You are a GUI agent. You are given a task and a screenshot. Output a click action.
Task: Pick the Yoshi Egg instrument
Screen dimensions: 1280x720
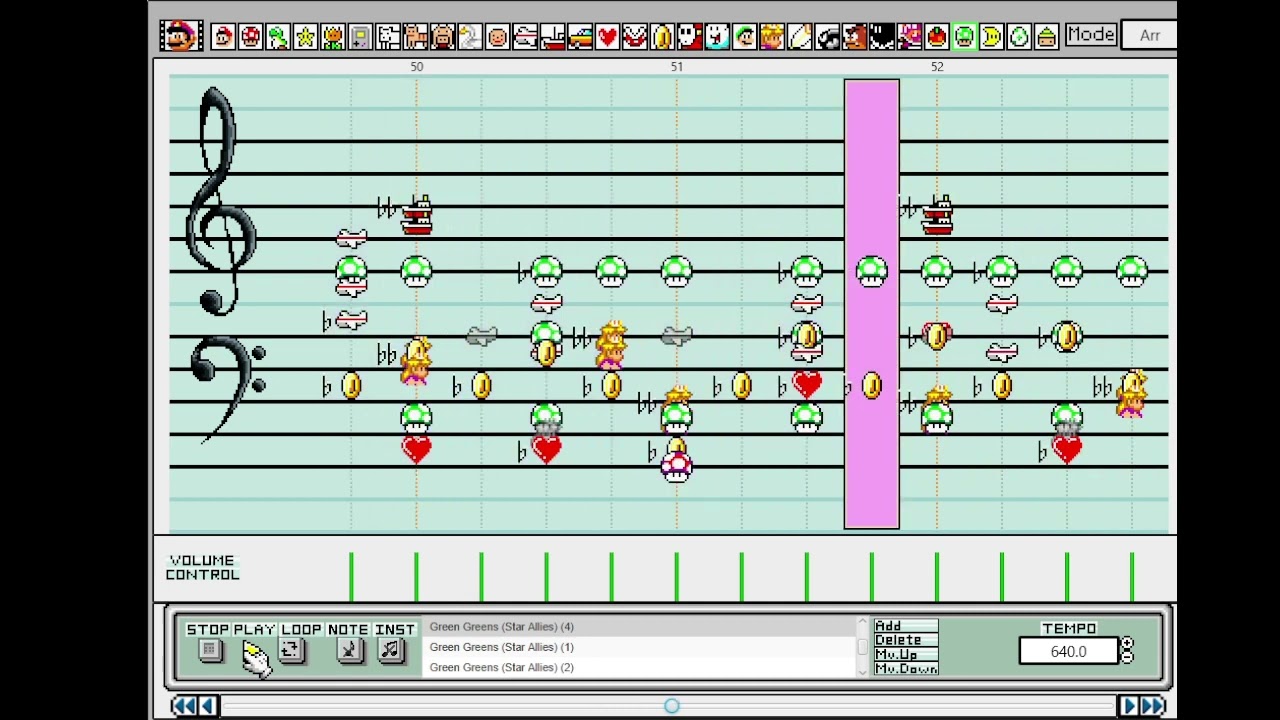pyautogui.click(x=1019, y=37)
